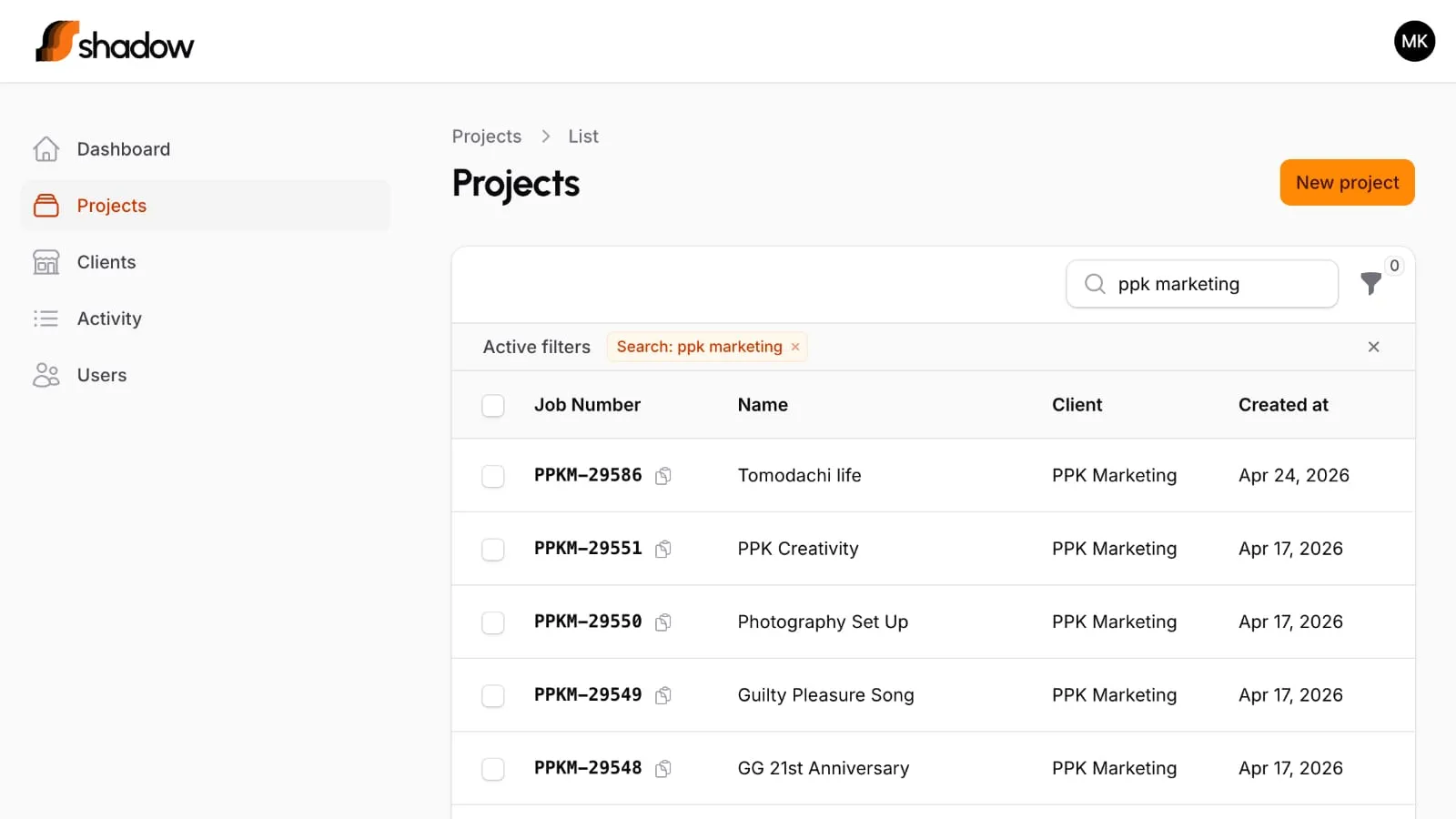Viewport: 1456px width, 819px height.
Task: Click the Client column header
Action: point(1077,405)
